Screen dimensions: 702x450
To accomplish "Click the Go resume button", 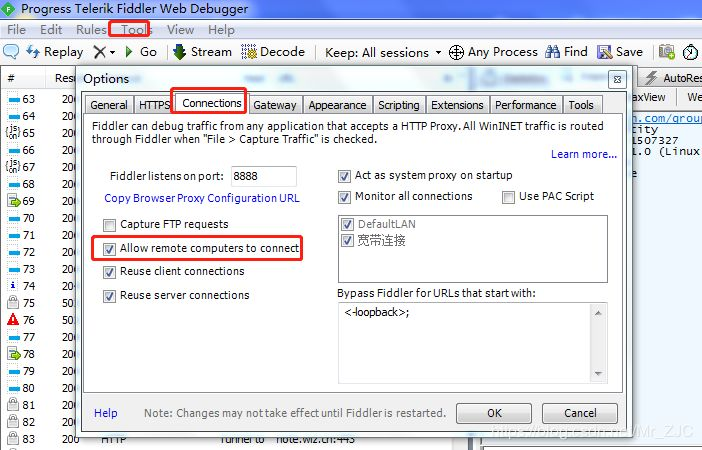I will click(141, 52).
